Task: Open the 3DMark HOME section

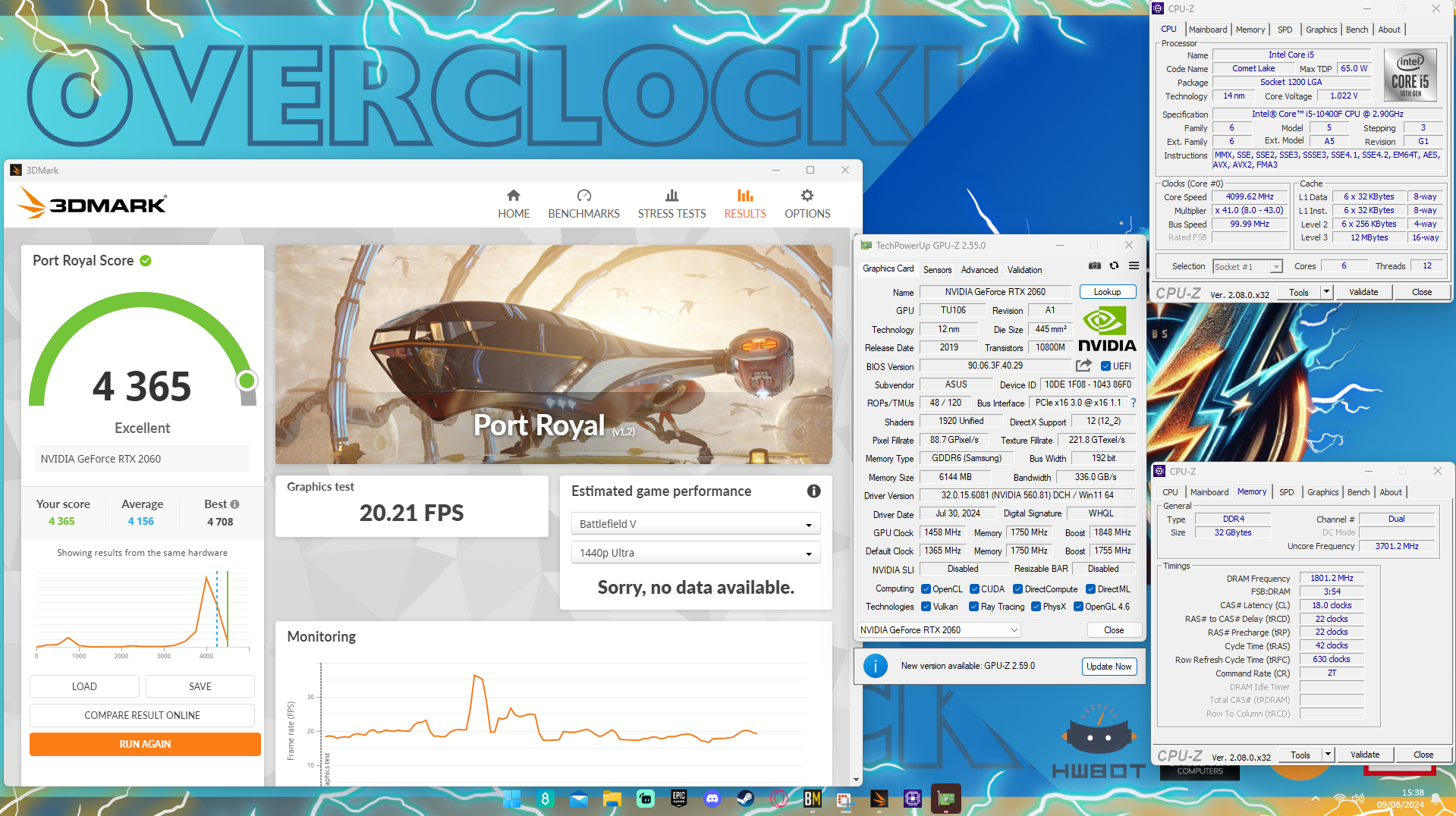Action: tap(514, 204)
